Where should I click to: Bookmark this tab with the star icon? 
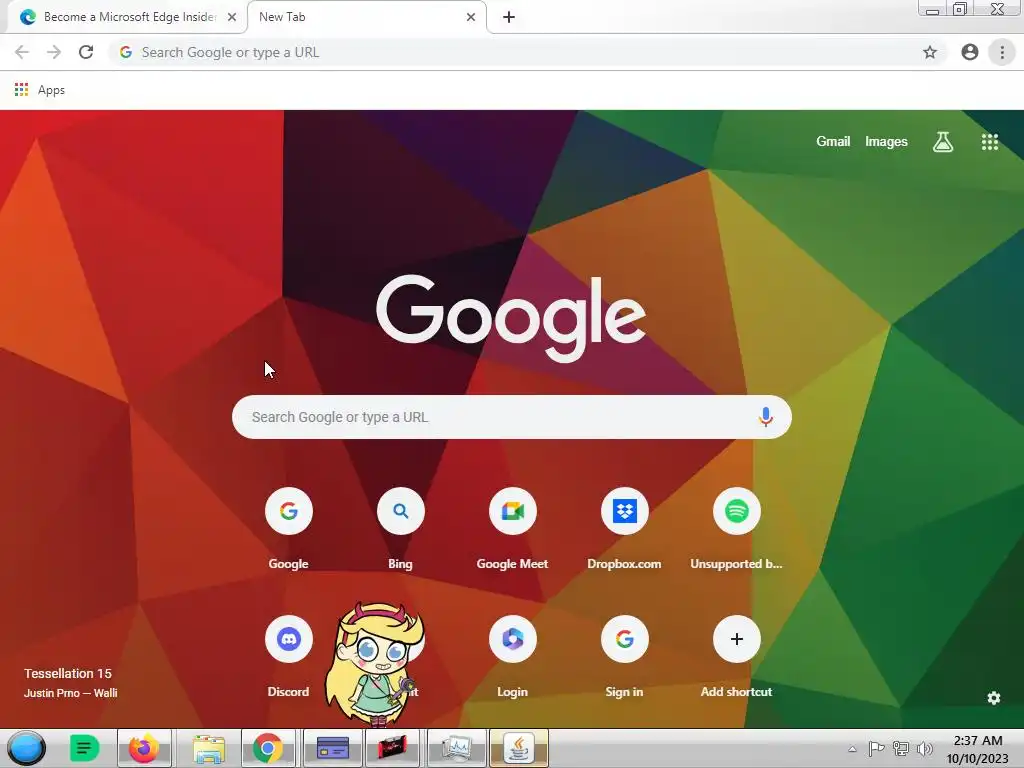[930, 52]
